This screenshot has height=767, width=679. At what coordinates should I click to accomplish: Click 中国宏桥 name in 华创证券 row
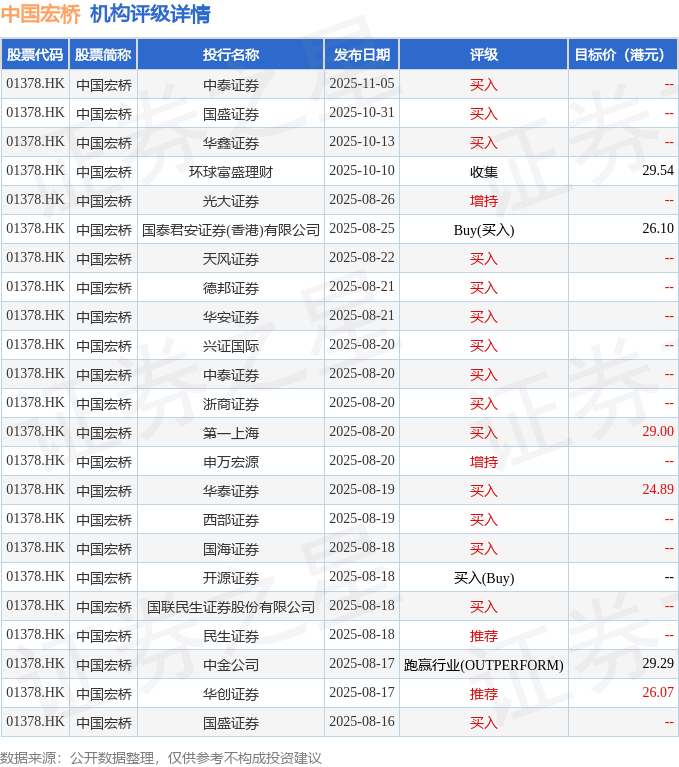coord(104,694)
